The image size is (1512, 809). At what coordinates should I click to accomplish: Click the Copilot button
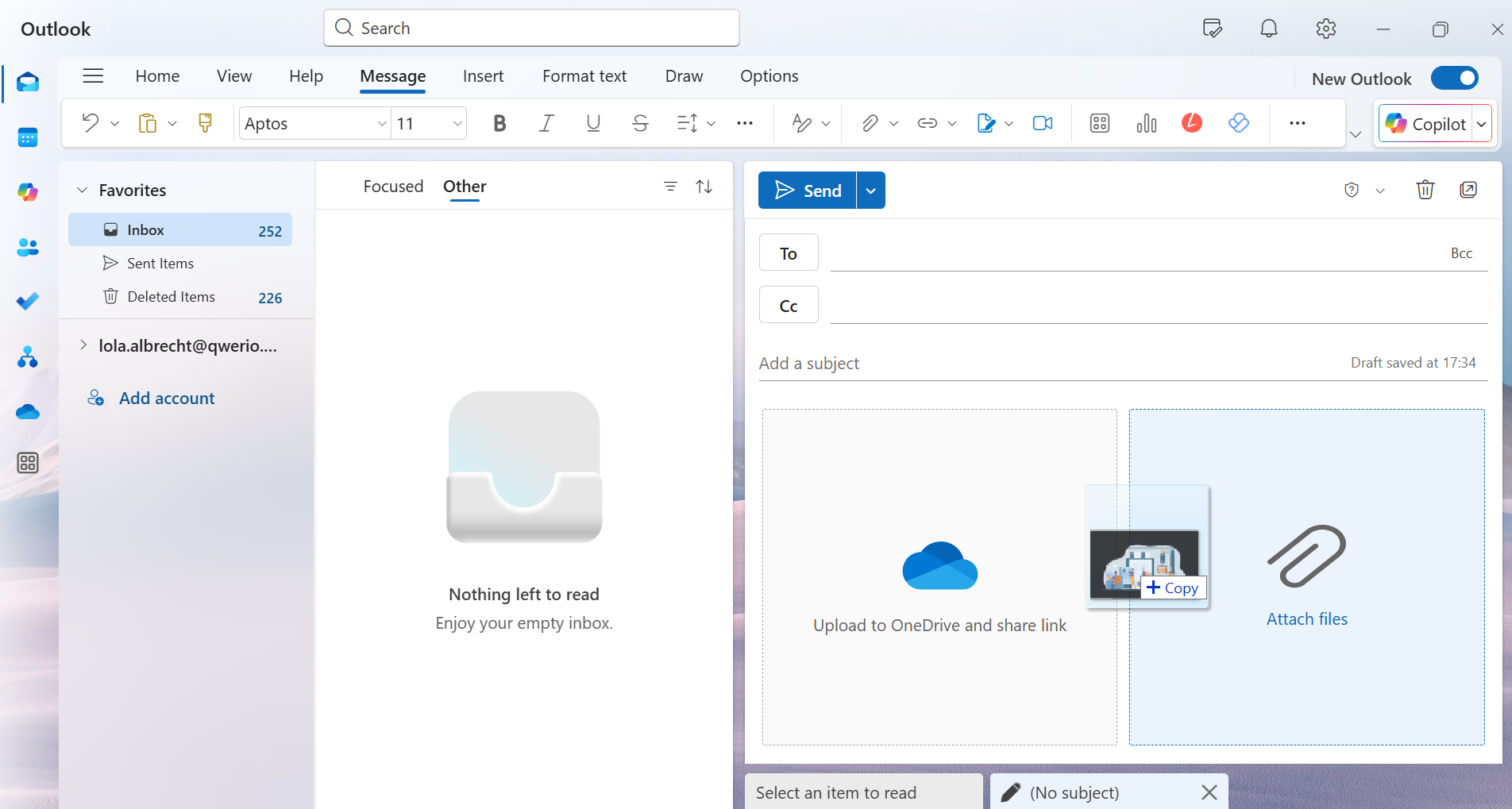click(1426, 124)
